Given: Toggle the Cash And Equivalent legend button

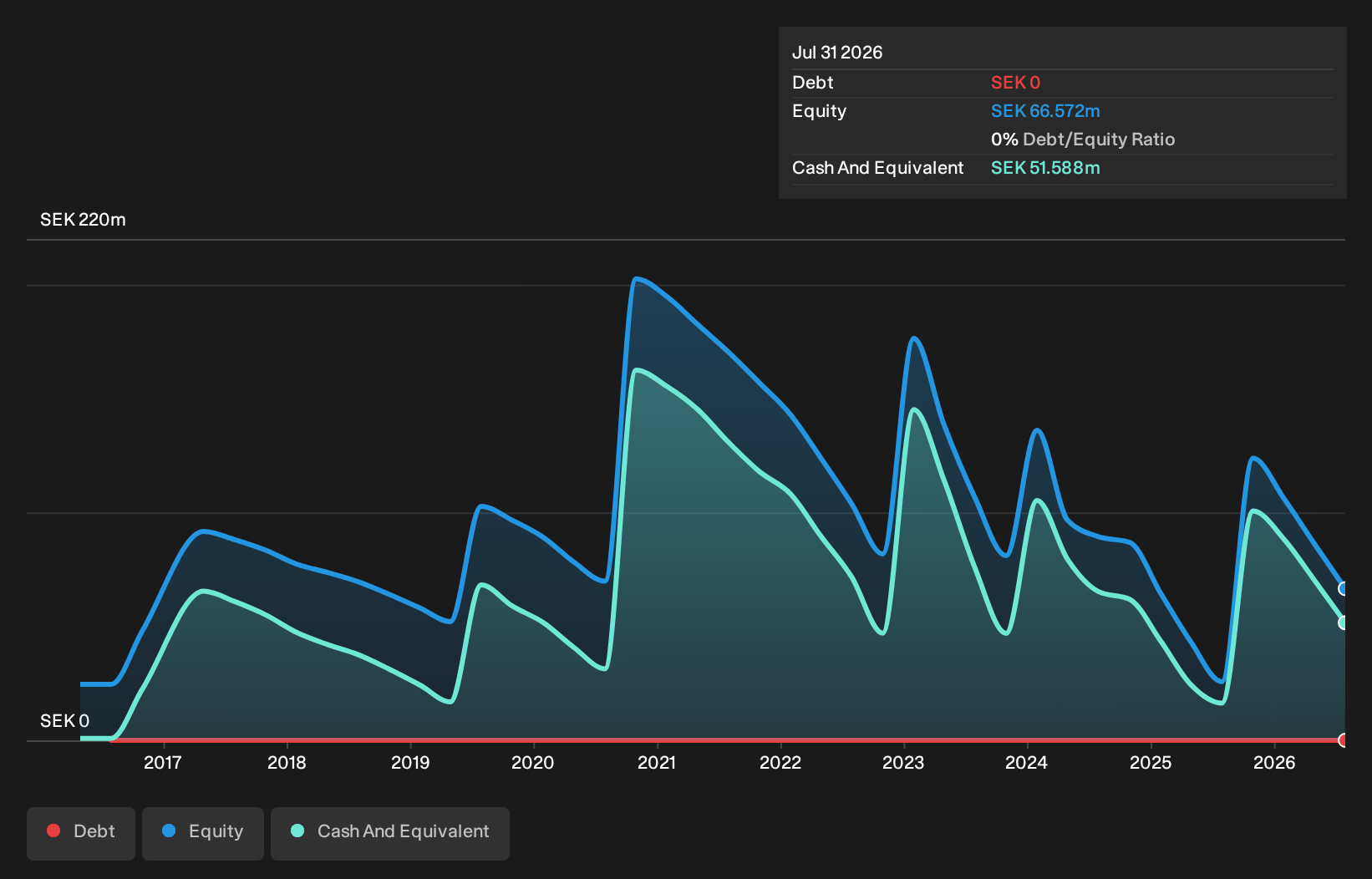Looking at the screenshot, I should click(390, 833).
